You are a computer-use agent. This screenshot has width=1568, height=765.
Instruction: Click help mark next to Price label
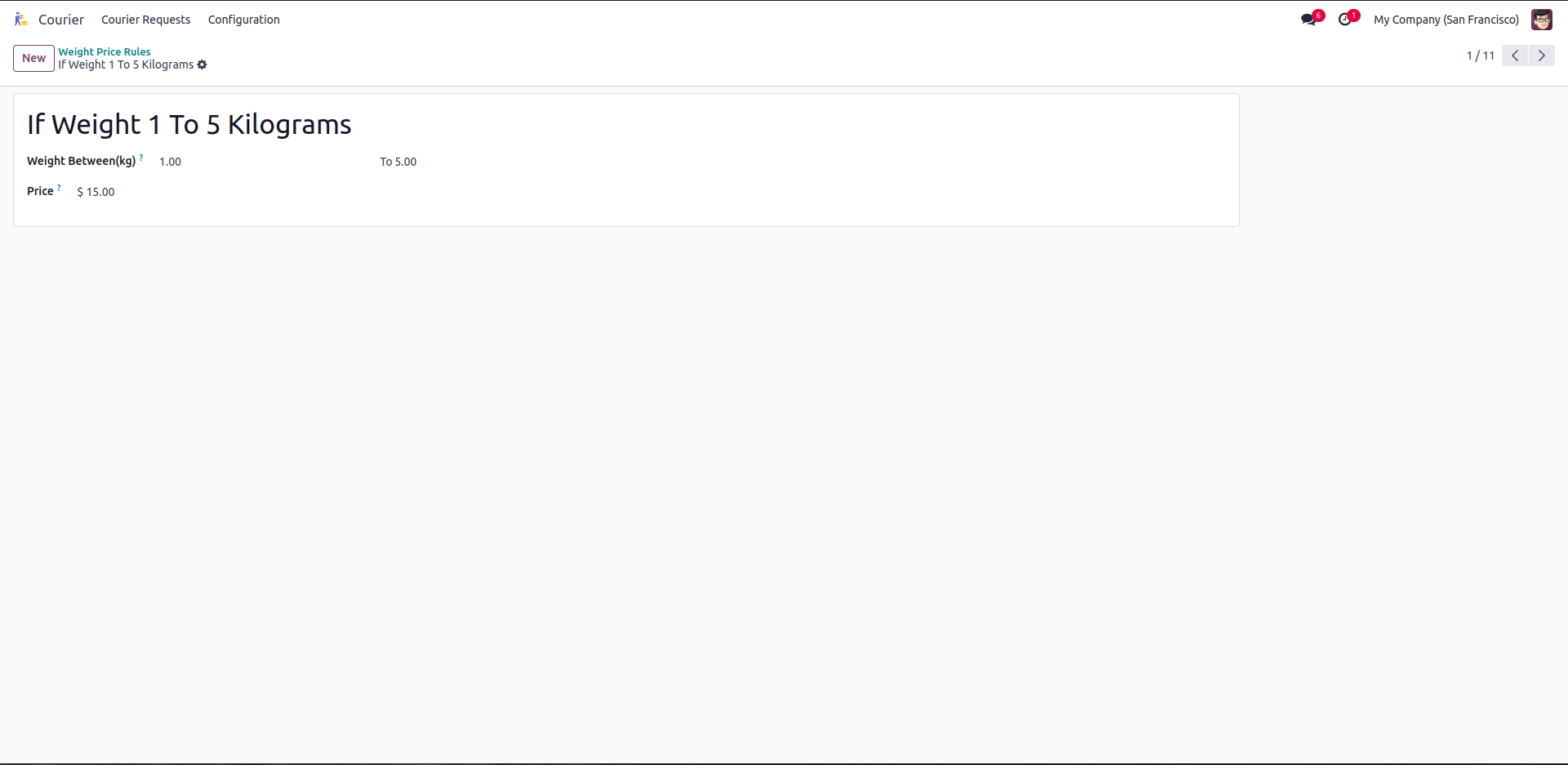pyautogui.click(x=59, y=188)
